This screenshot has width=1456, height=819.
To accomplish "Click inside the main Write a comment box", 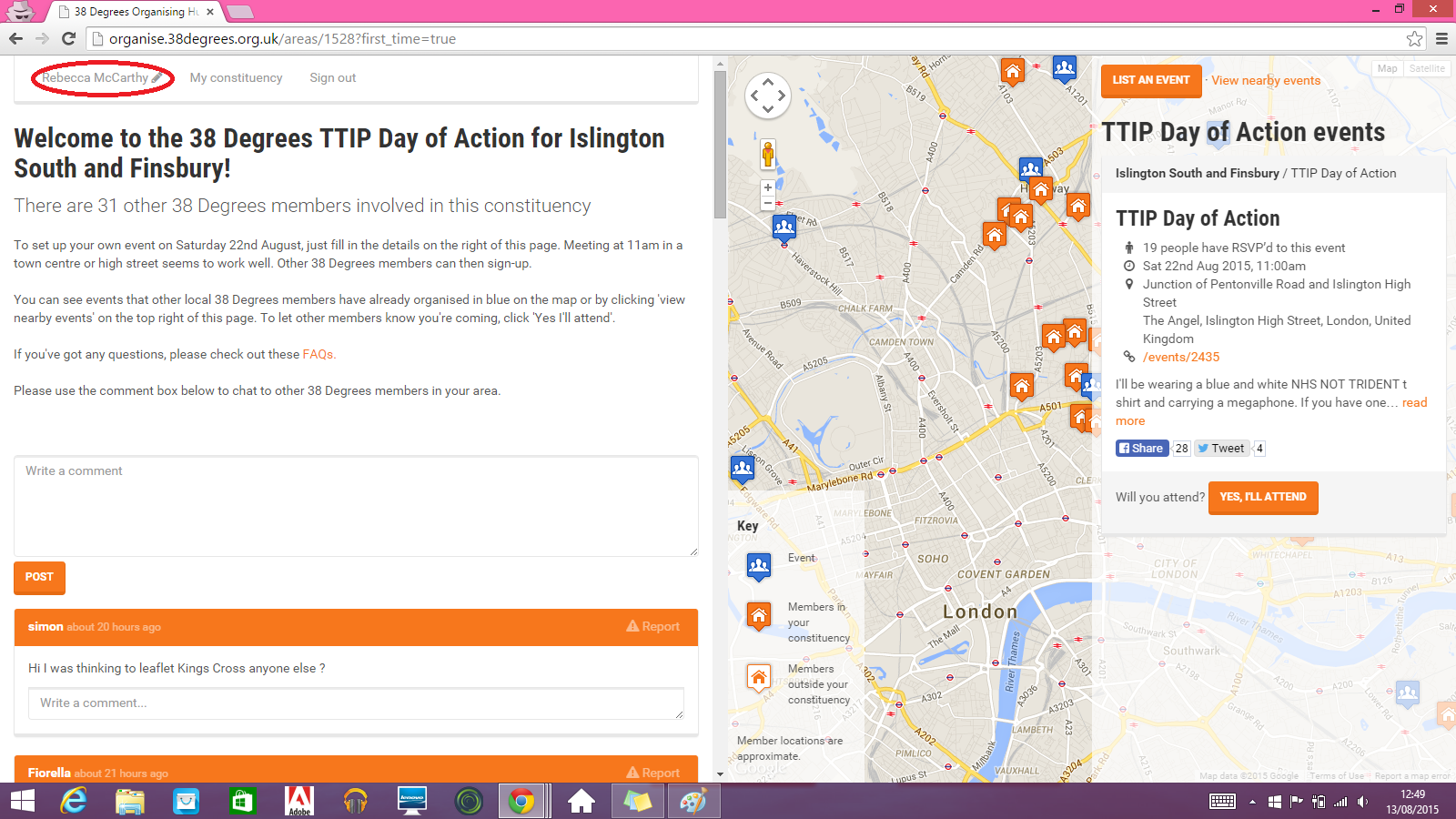I will (356, 506).
